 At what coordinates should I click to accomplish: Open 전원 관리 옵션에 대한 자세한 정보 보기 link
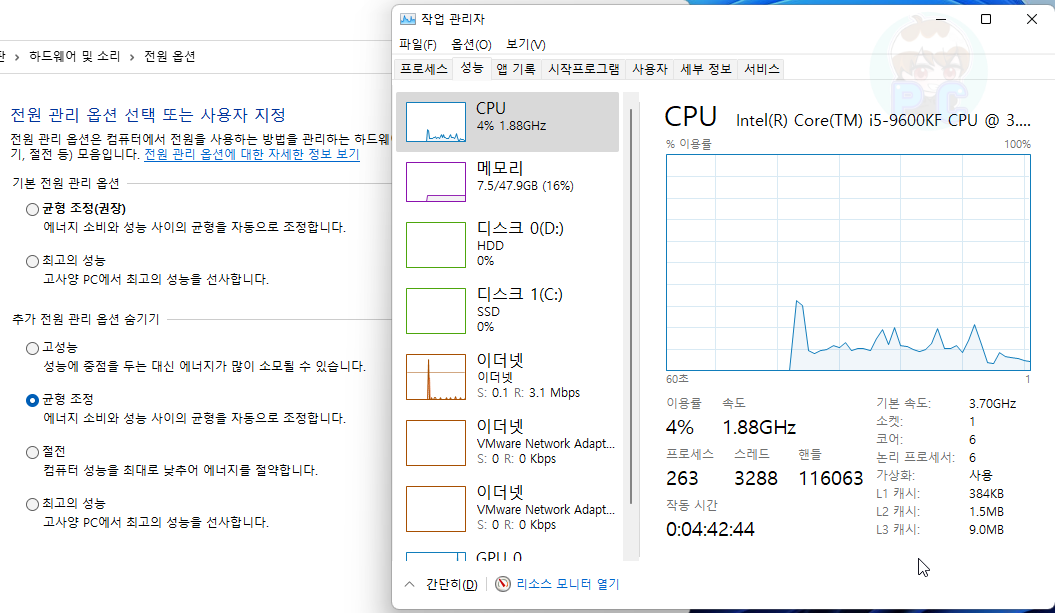[x=252, y=154]
